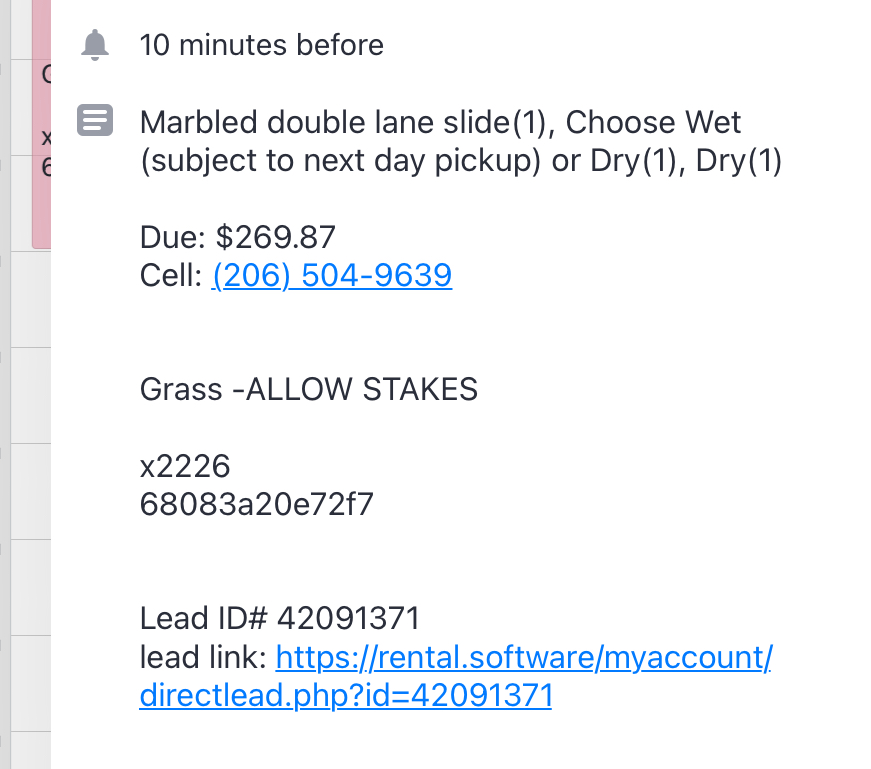Image resolution: width=871 pixels, height=769 pixels.
Task: Click the "Grass -ALLOW STAKES" note
Action: [309, 389]
